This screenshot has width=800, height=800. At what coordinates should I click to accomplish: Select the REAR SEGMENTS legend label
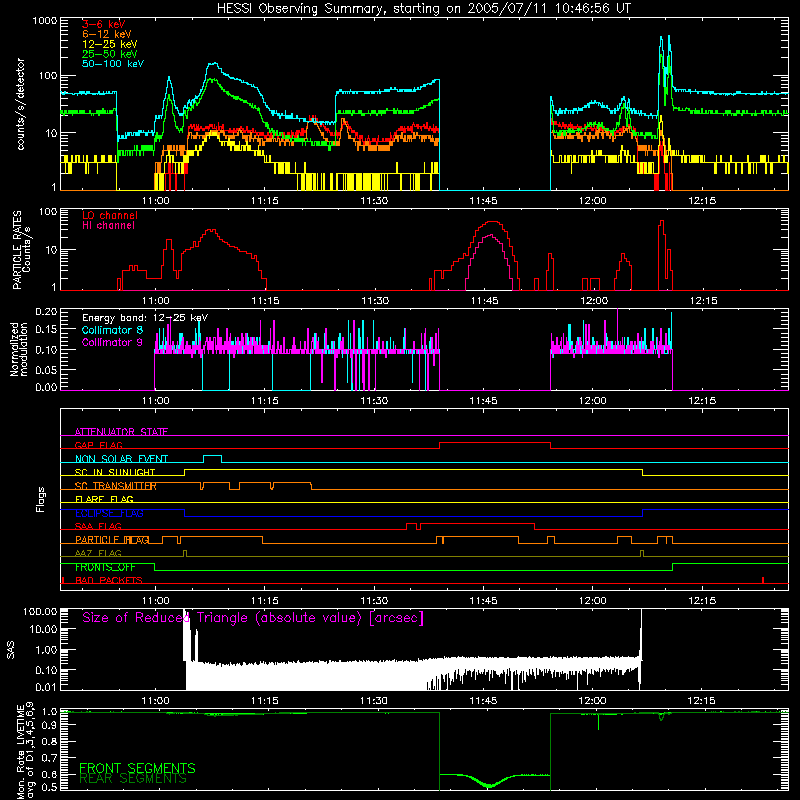tap(133, 779)
